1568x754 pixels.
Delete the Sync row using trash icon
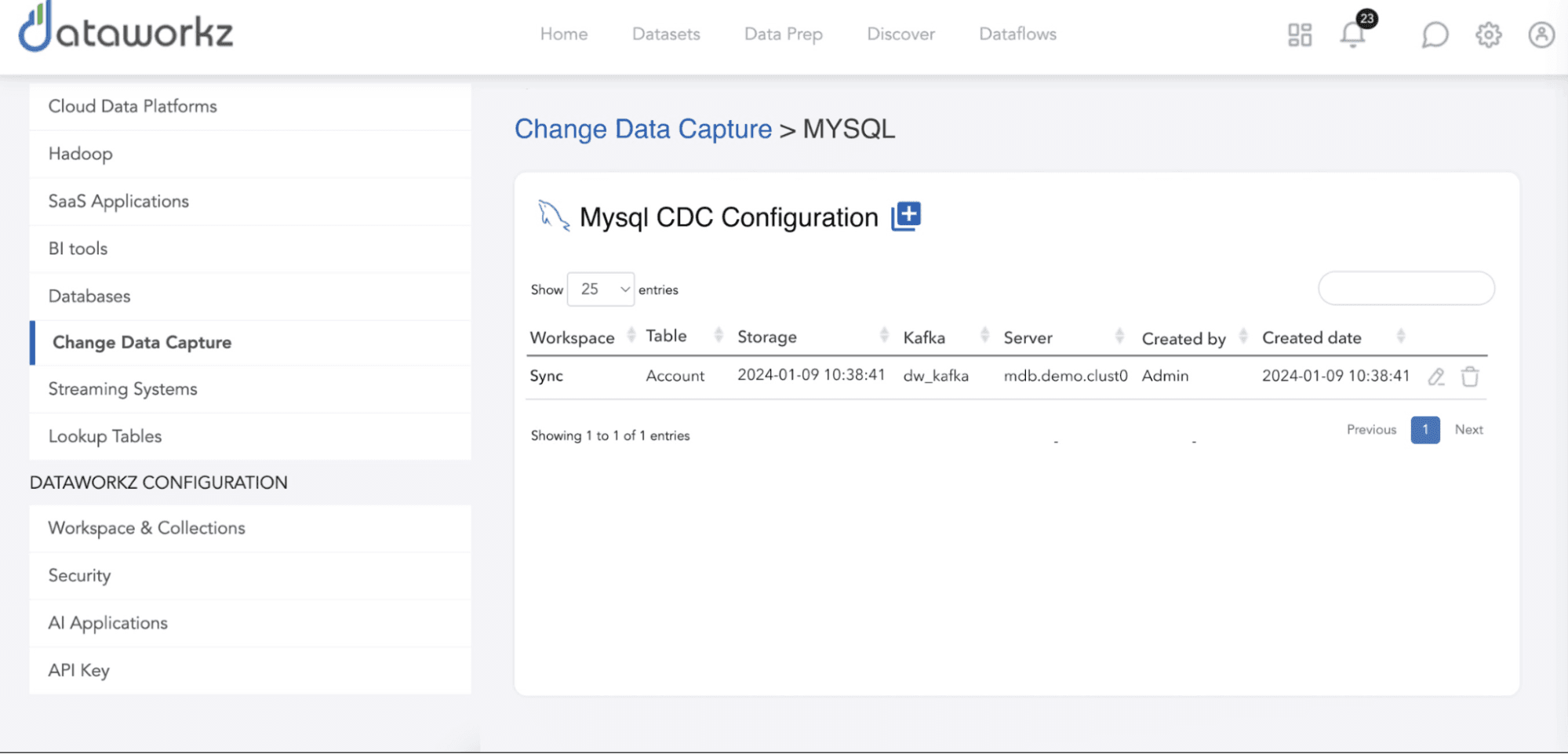(x=1470, y=377)
